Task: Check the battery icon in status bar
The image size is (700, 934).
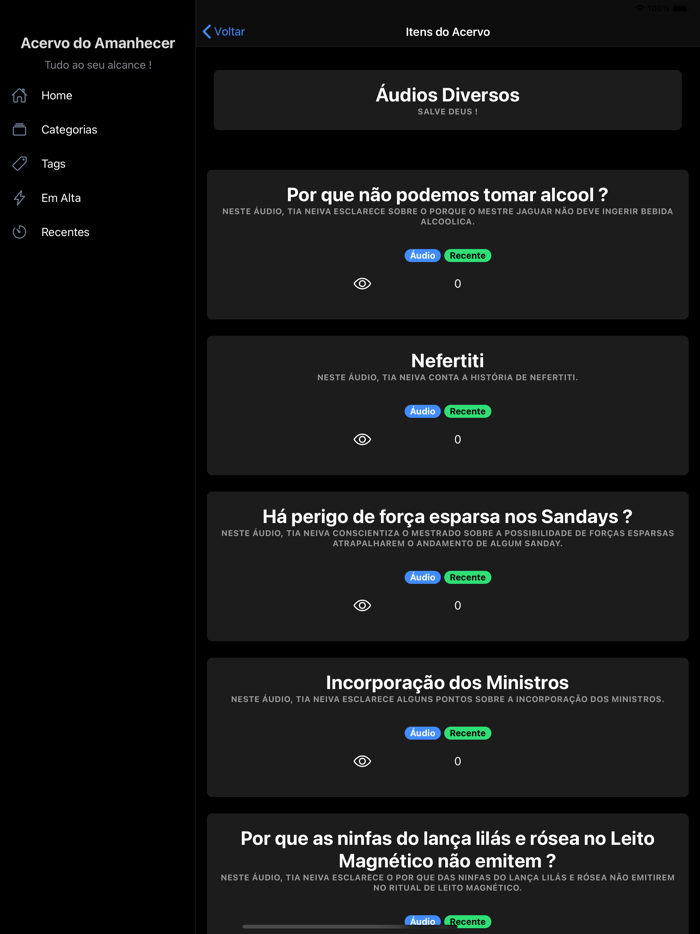Action: [680, 8]
